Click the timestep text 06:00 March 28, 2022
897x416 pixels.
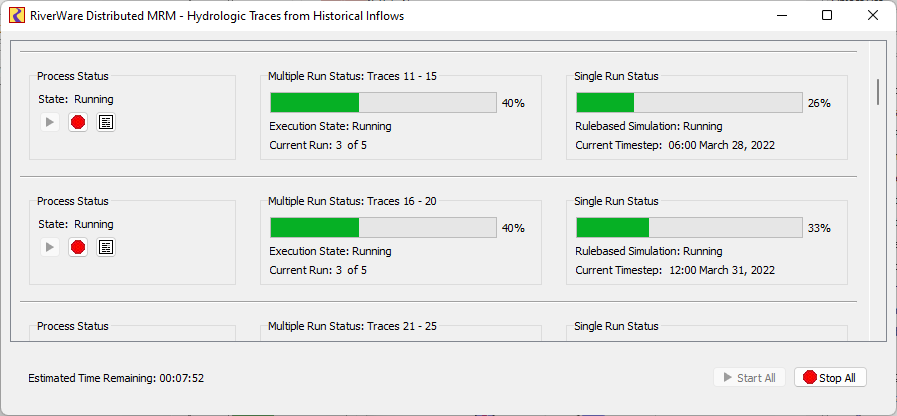pos(722,145)
